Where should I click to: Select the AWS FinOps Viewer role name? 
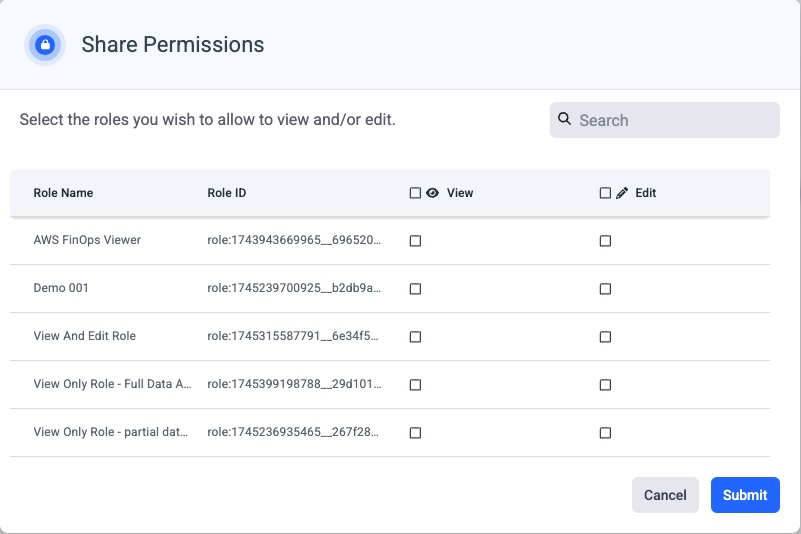click(87, 240)
